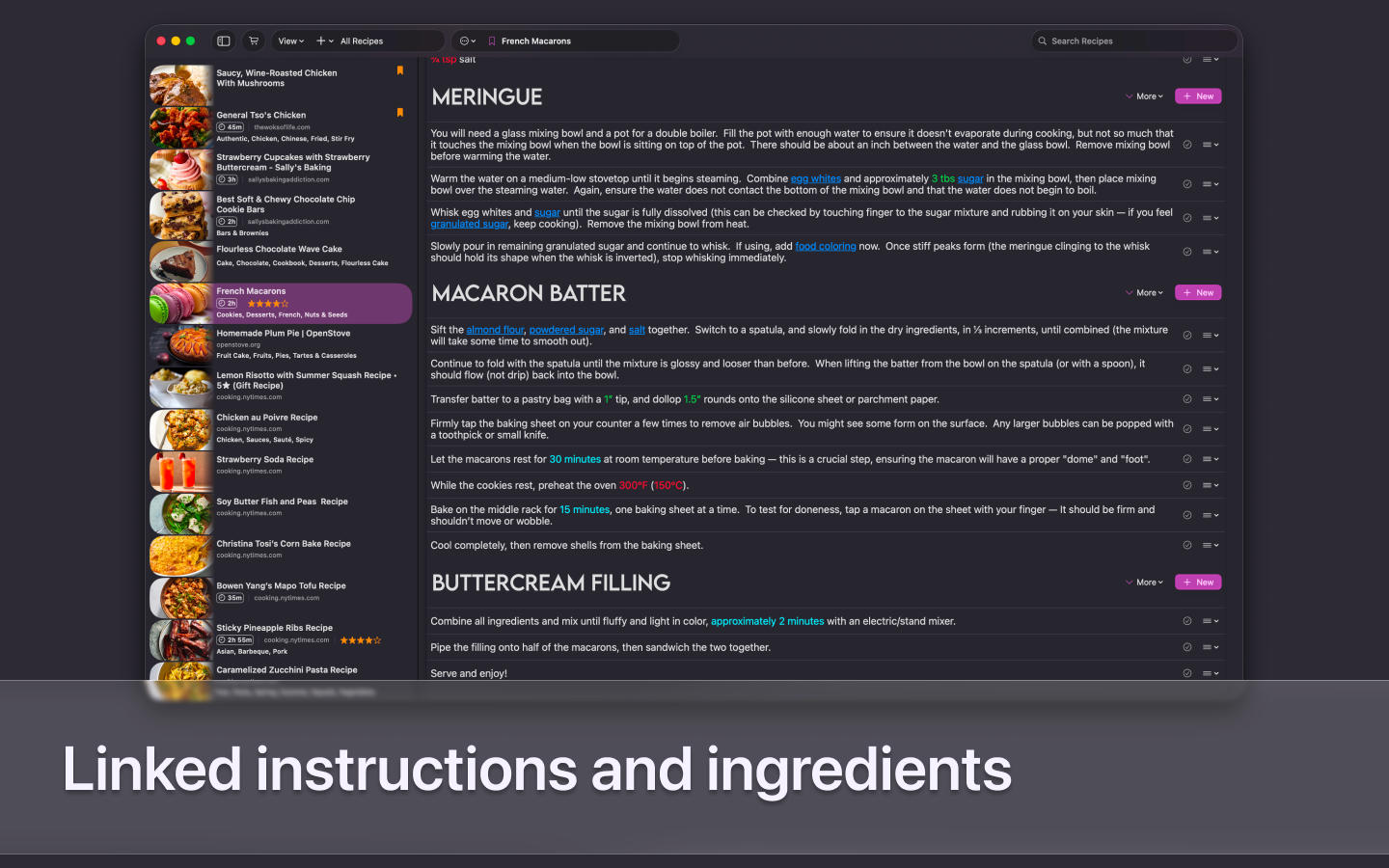Toggle the sidebar panel icon

224,41
